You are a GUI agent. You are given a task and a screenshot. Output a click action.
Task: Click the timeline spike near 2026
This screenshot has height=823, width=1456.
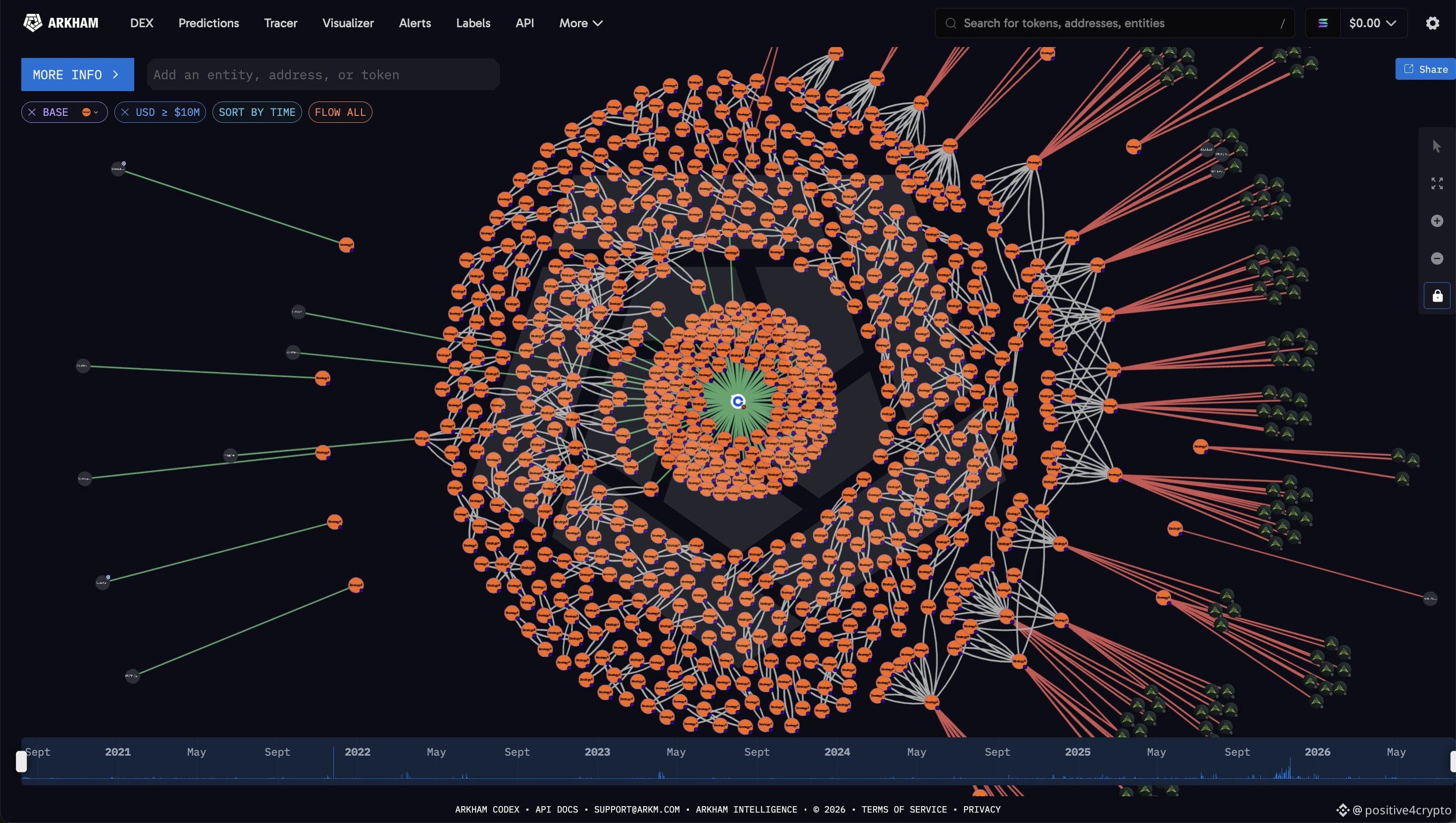tap(1289, 769)
